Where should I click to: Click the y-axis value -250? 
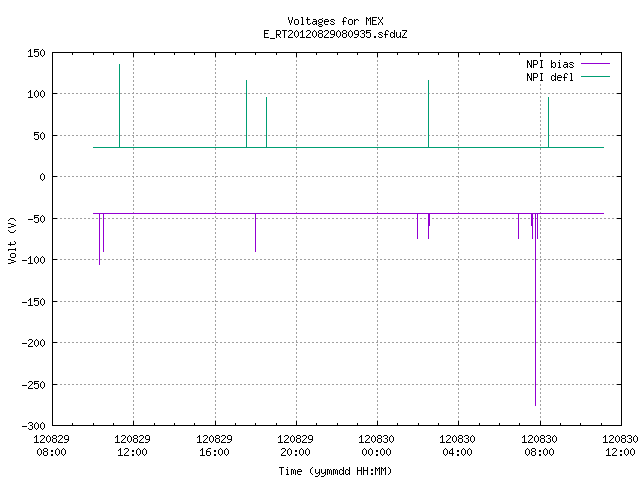pos(33,385)
